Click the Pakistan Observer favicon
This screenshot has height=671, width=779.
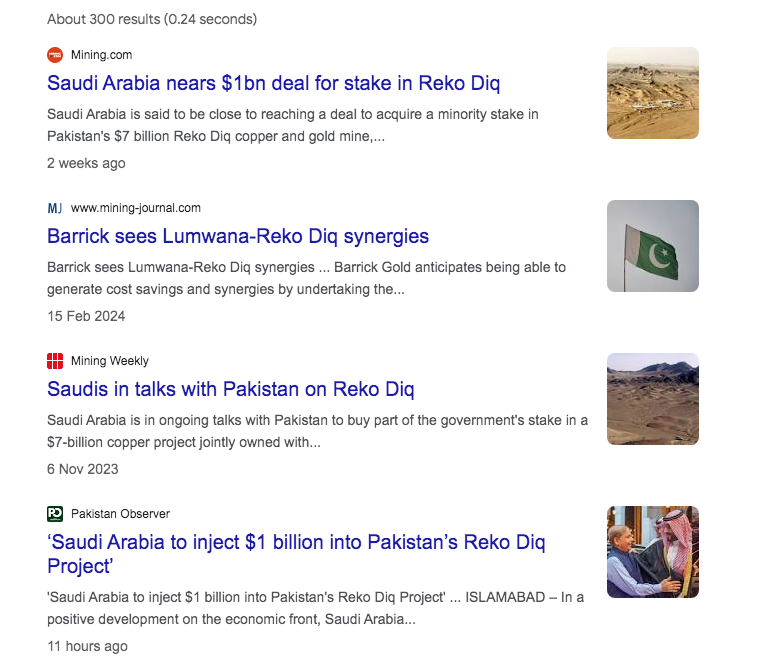click(x=55, y=514)
